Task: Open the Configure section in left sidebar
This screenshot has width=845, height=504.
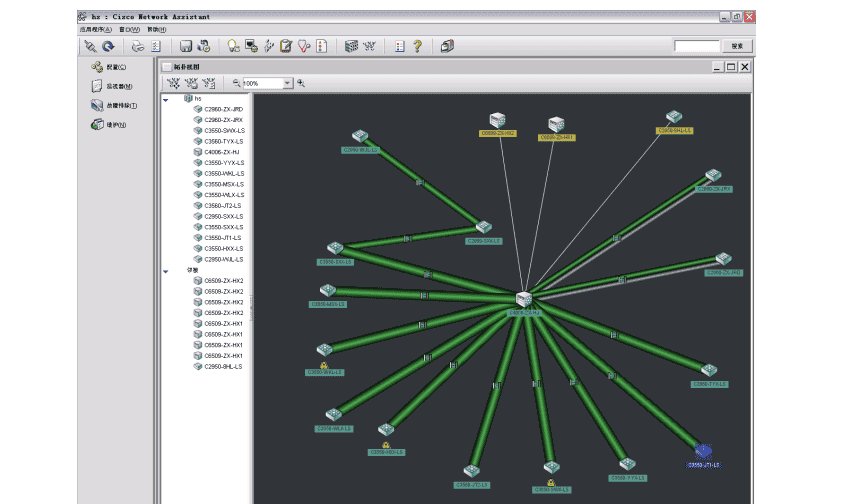Action: (x=108, y=67)
